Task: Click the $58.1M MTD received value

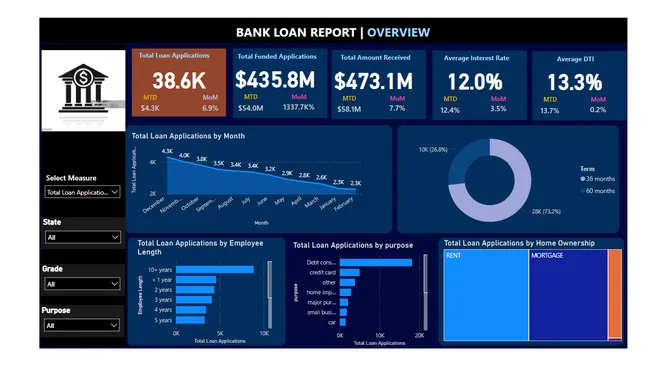Action: [x=349, y=109]
